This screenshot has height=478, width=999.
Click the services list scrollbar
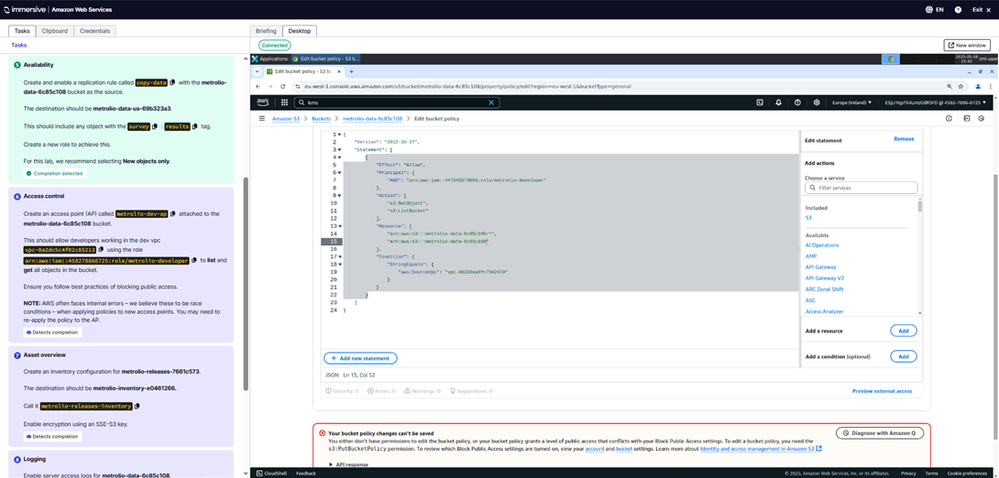[x=919, y=205]
